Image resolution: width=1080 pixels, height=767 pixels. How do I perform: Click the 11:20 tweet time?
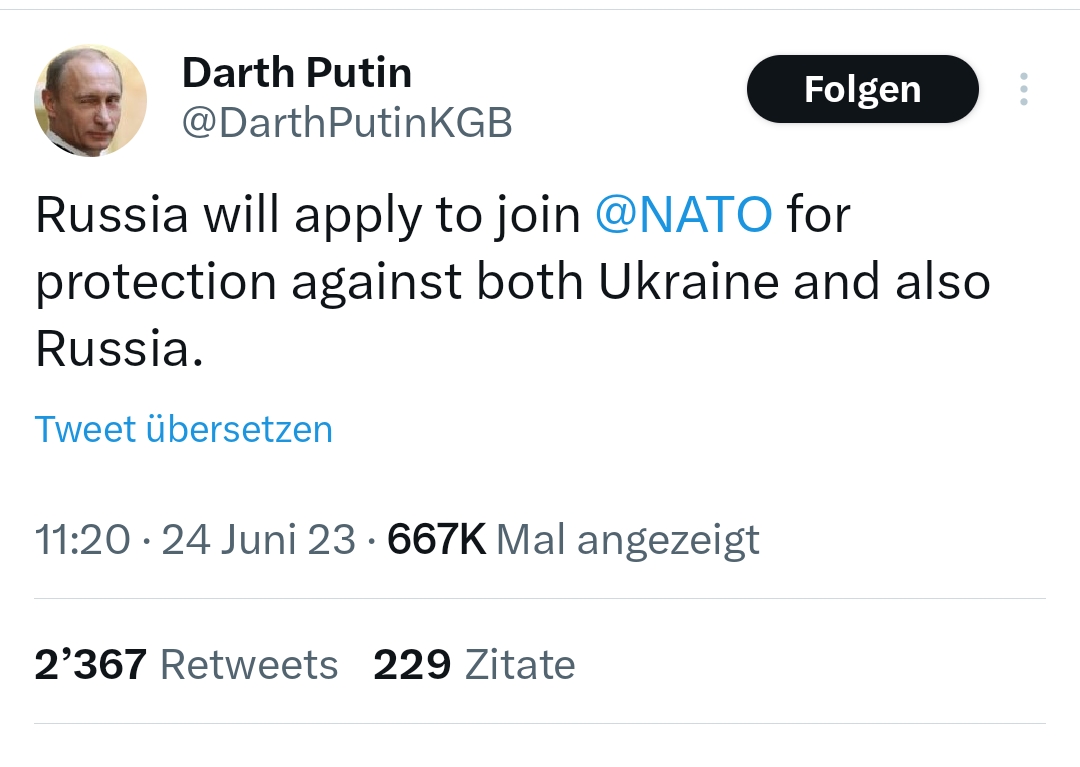click(x=82, y=540)
